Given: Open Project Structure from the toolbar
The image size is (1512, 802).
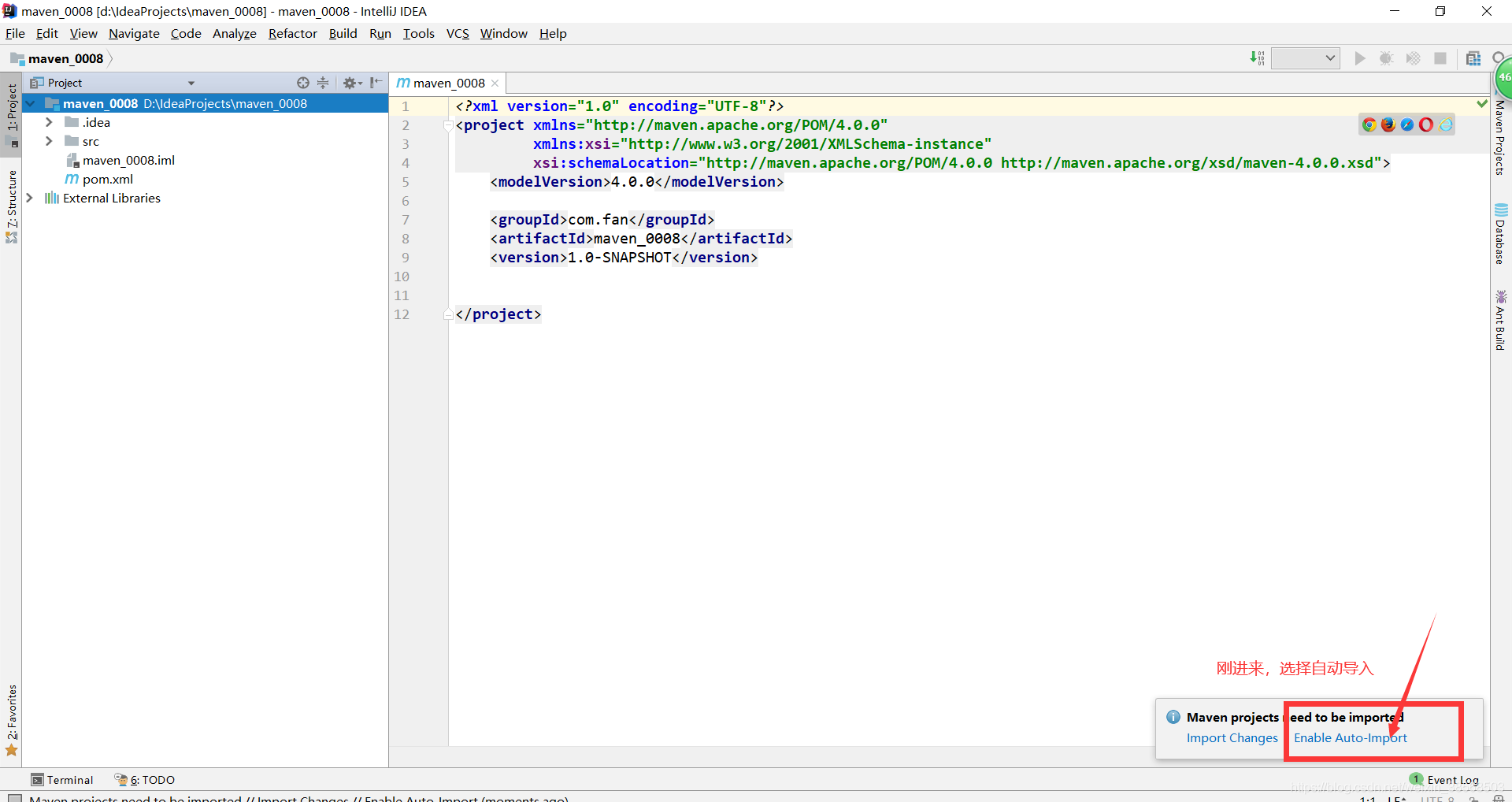Looking at the screenshot, I should point(1473,58).
